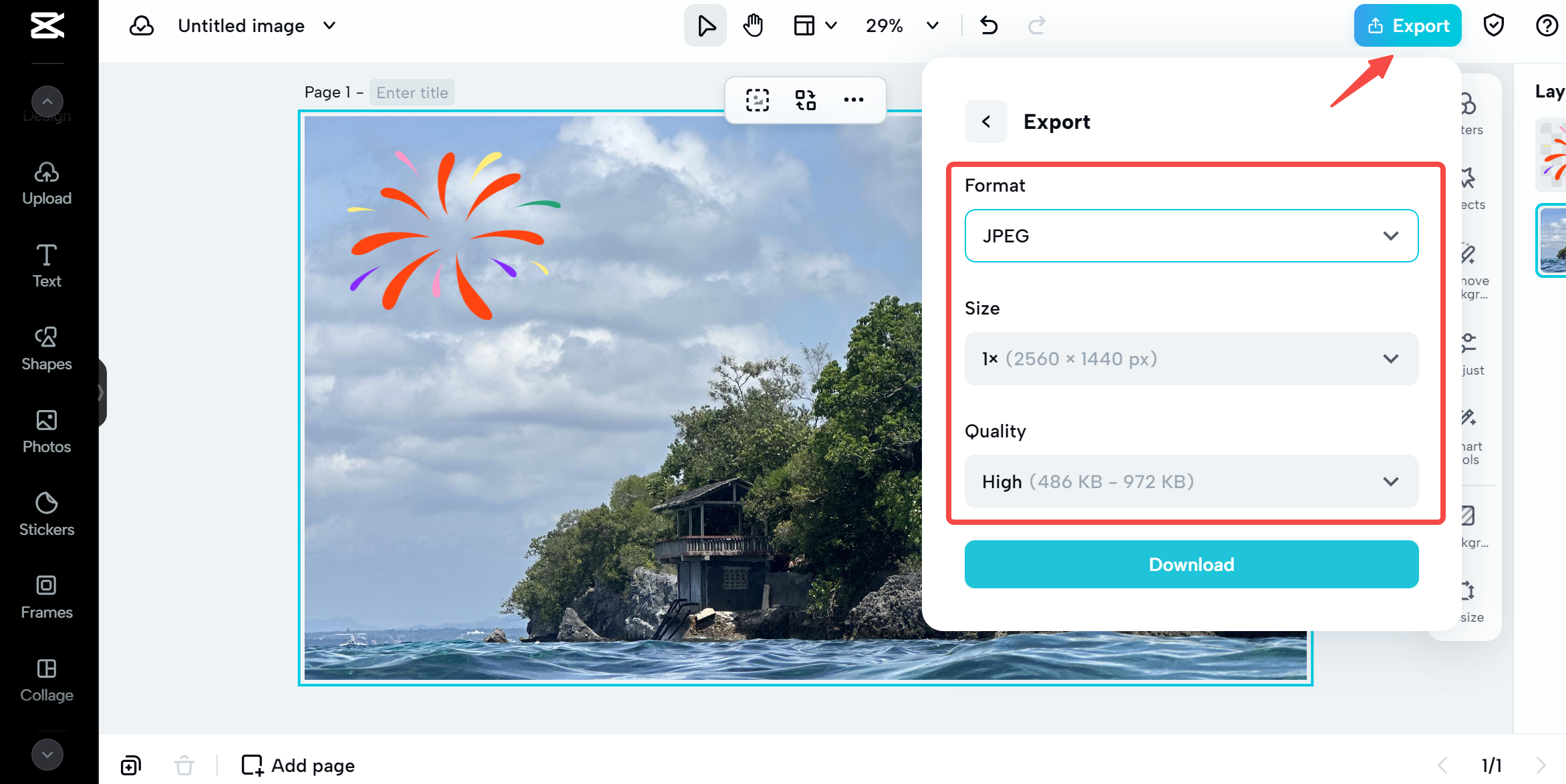This screenshot has width=1566, height=784.
Task: Click the duplicate page icon
Action: [x=131, y=765]
